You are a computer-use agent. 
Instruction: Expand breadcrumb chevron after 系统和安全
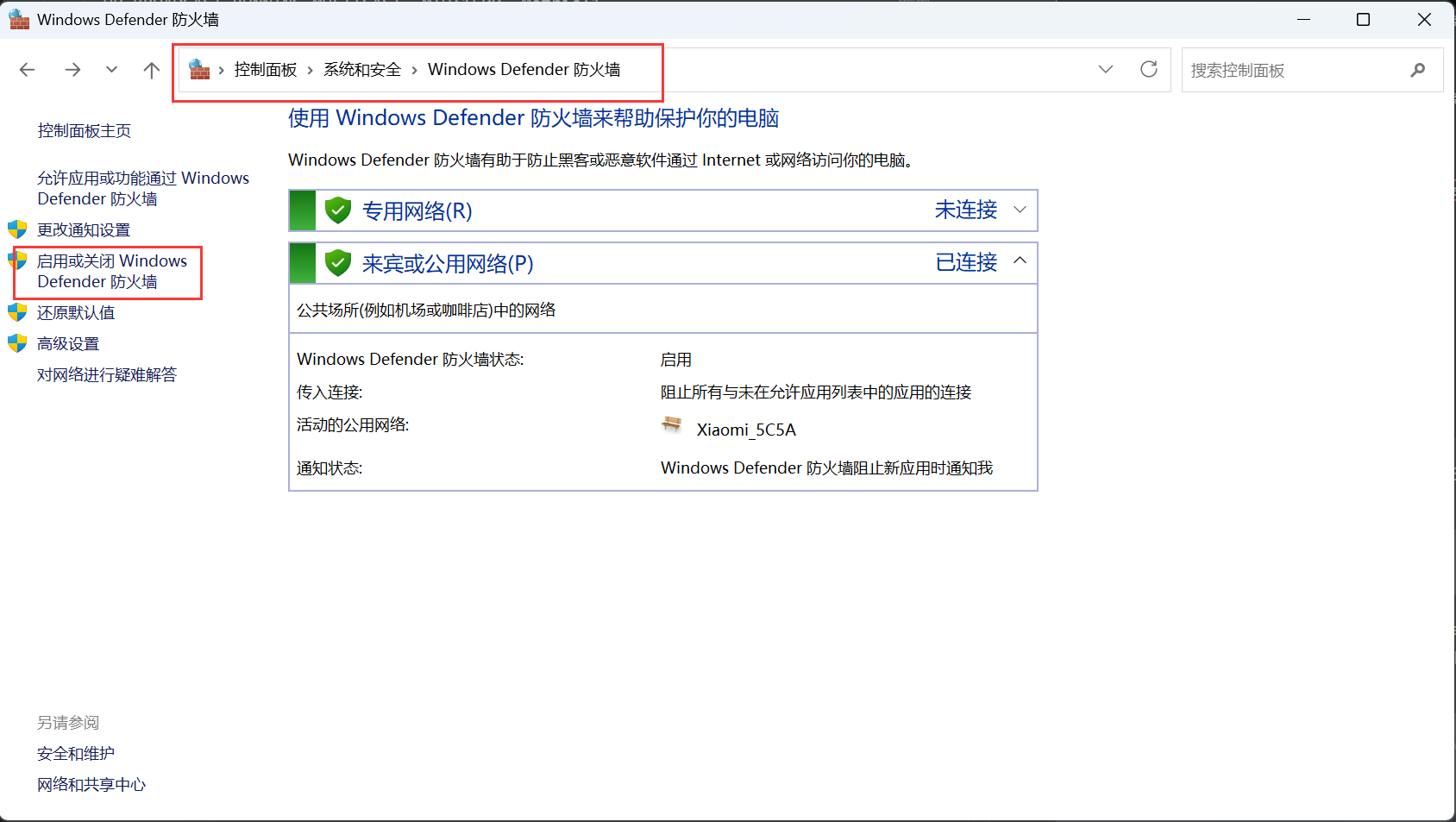[415, 70]
